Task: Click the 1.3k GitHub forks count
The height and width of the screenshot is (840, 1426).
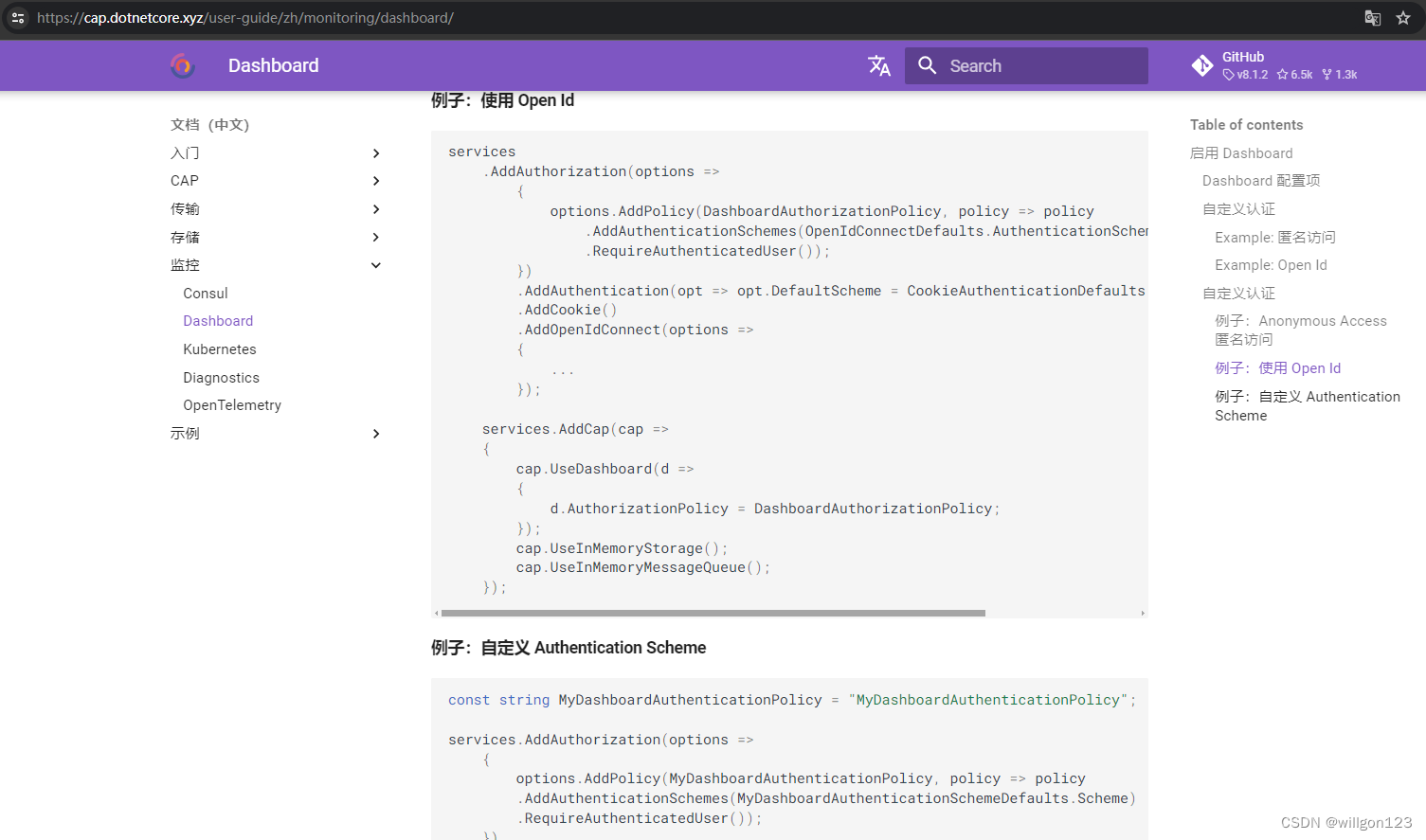Action: pyautogui.click(x=1340, y=75)
